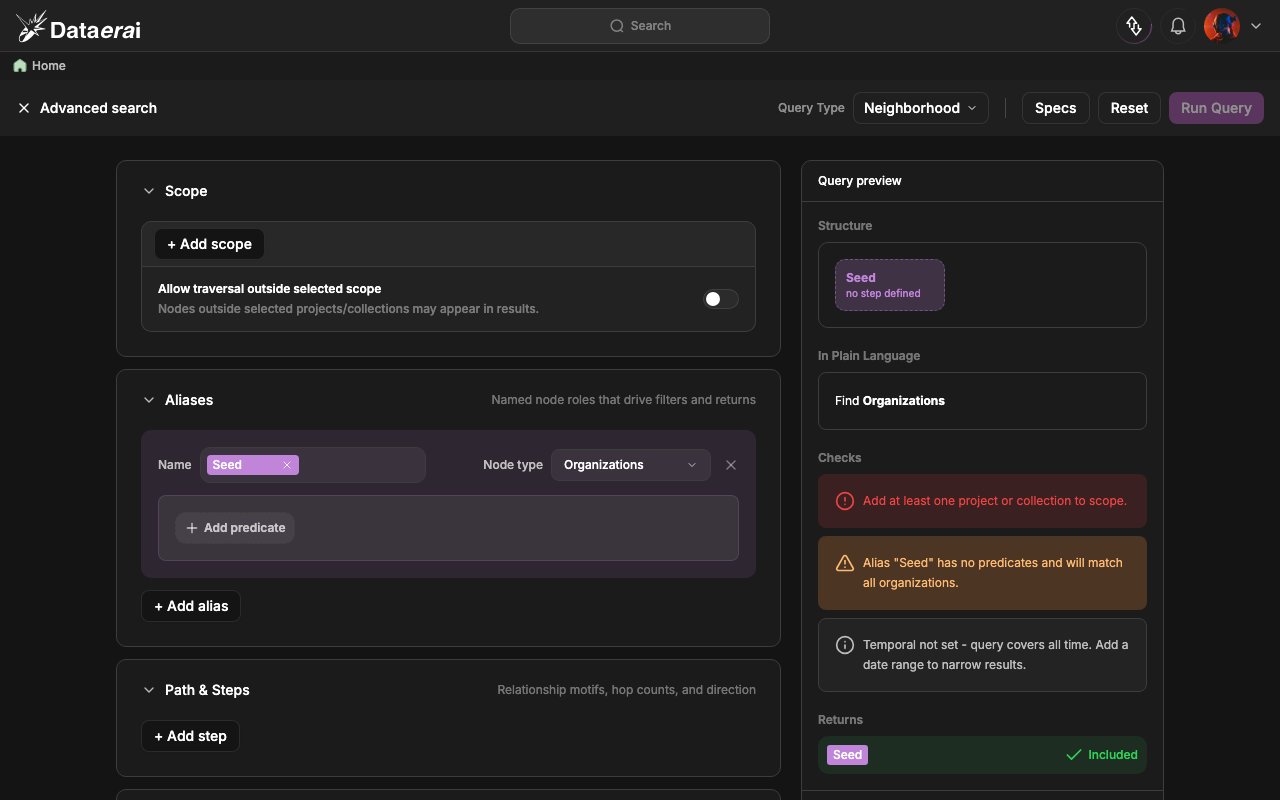Select the Seed node in Structure preview

click(890, 285)
